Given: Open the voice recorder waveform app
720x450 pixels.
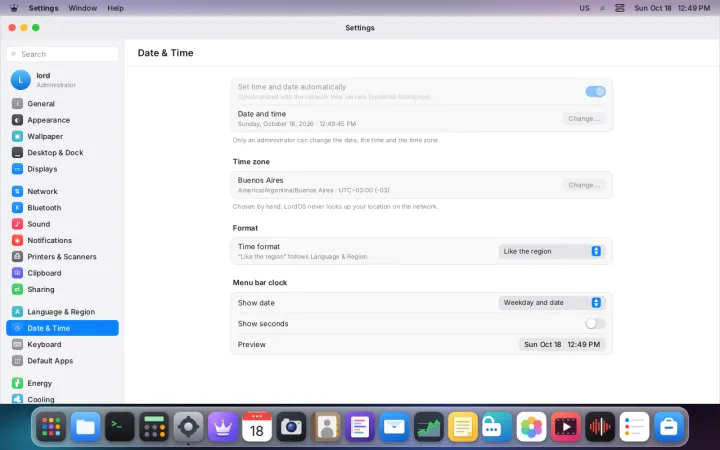Looking at the screenshot, I should [600, 427].
